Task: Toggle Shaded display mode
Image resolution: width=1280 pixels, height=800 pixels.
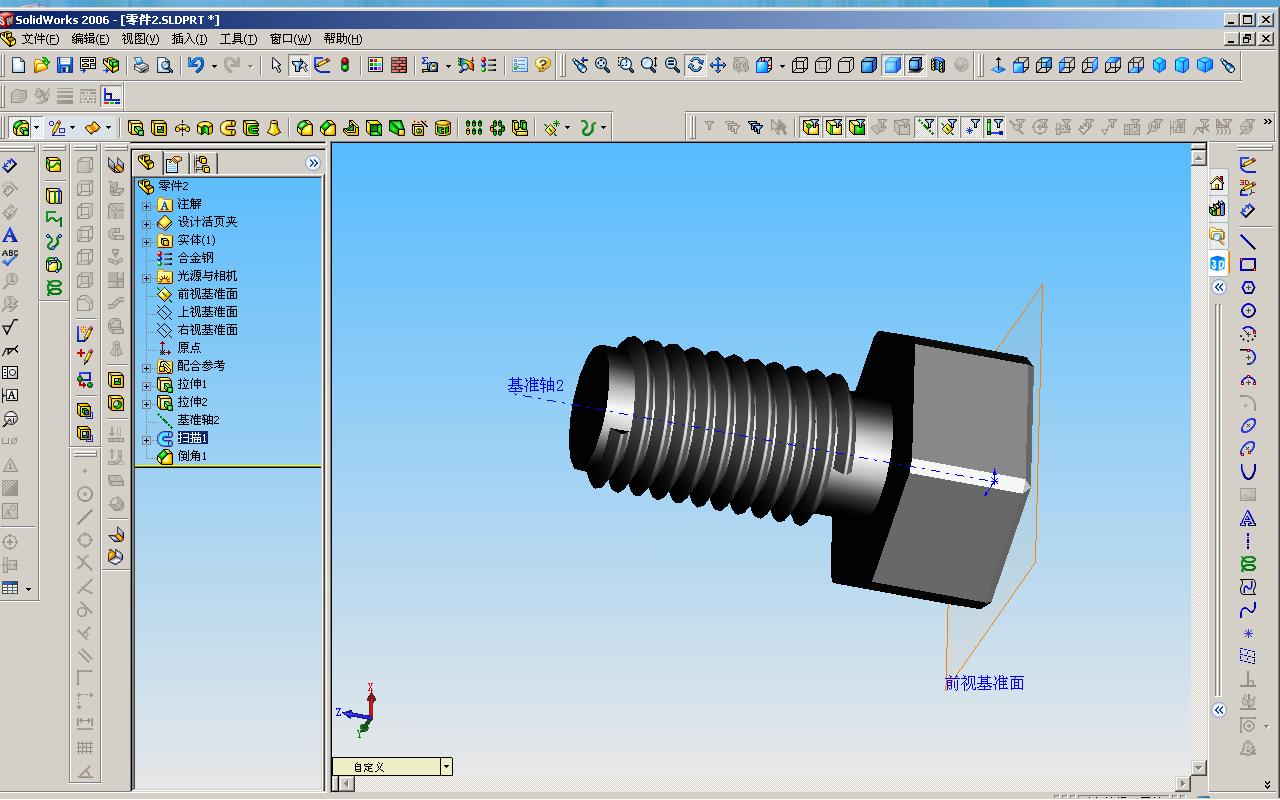Action: [x=892, y=65]
